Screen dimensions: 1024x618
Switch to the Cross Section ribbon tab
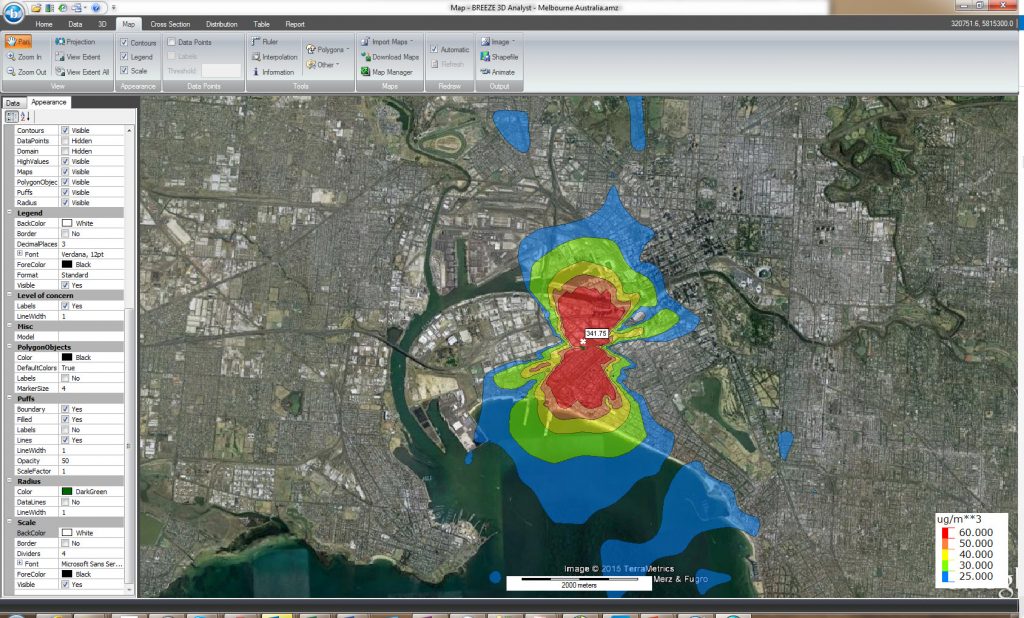click(168, 24)
